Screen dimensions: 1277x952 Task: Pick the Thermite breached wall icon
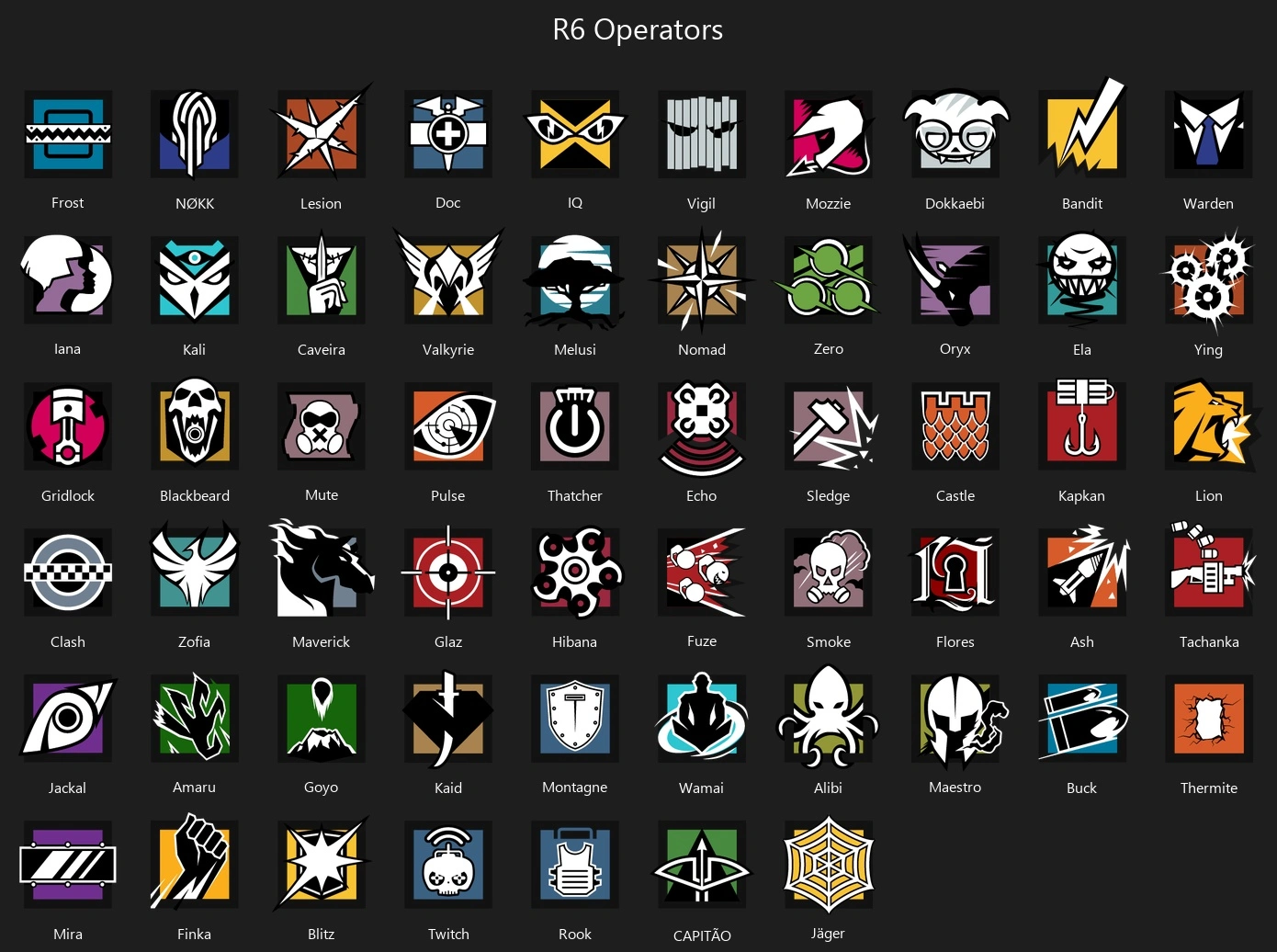1209,719
